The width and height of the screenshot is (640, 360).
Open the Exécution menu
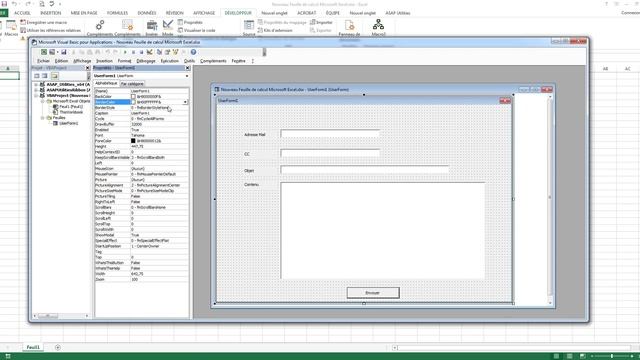coord(169,61)
